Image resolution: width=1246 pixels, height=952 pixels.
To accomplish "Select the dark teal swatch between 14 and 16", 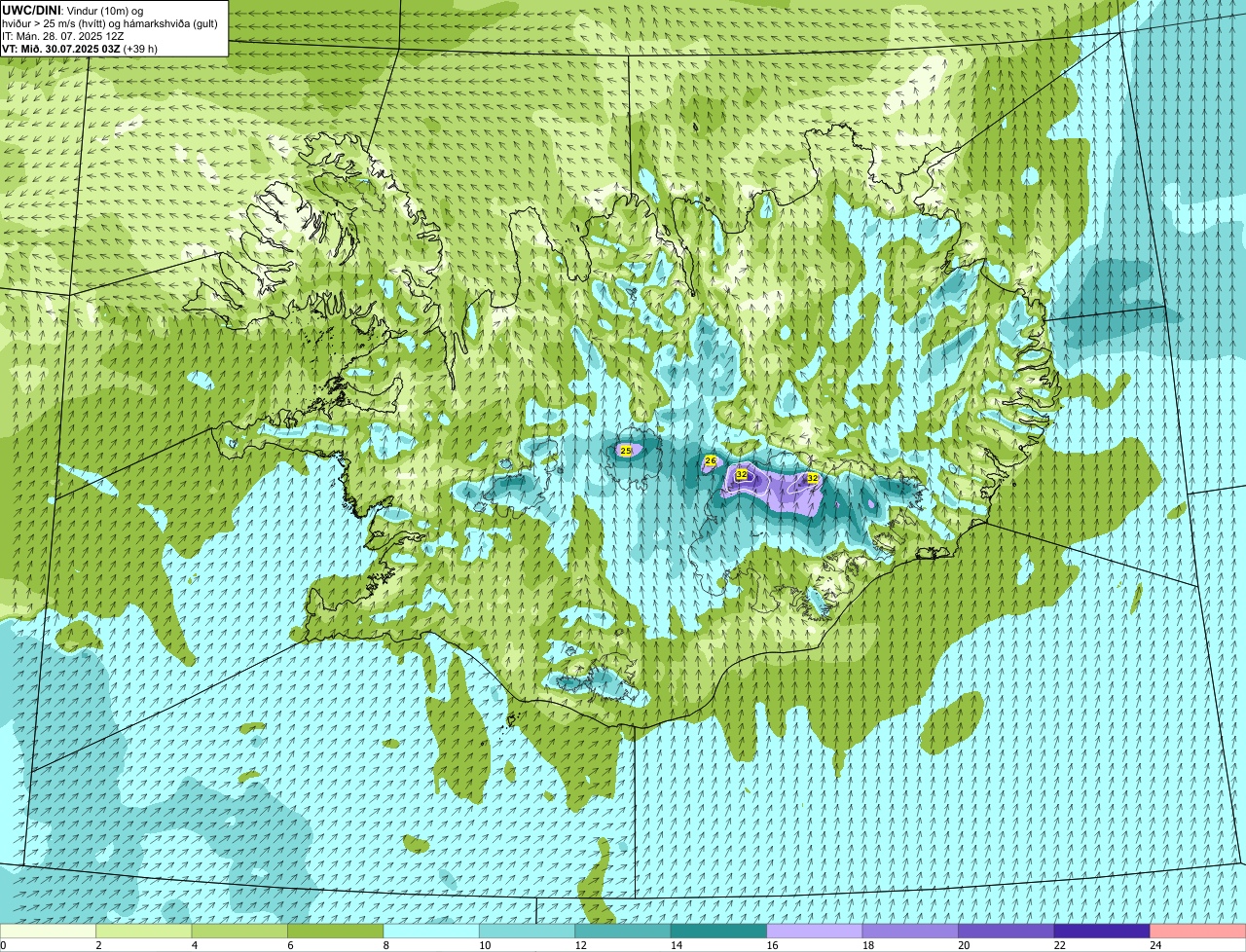I will click(719, 931).
